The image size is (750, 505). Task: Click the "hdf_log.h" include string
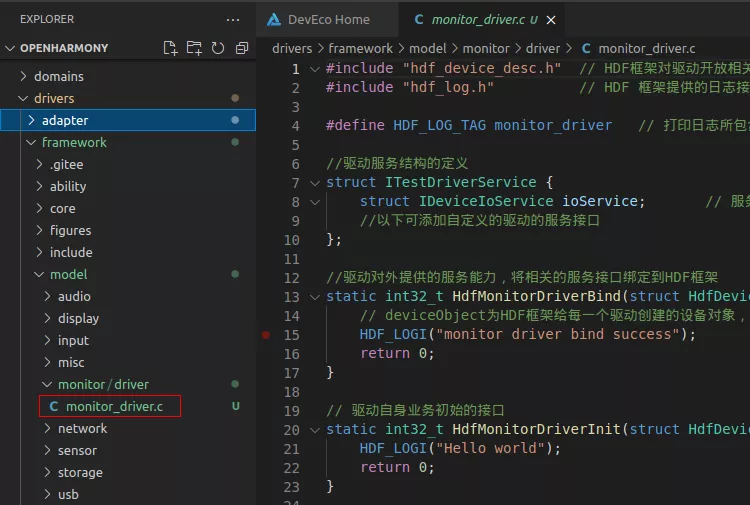click(x=448, y=88)
